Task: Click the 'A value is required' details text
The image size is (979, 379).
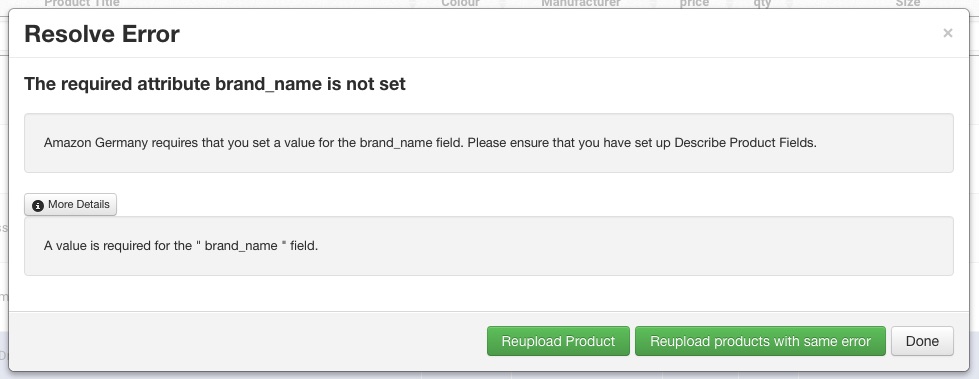Action: tap(181, 246)
